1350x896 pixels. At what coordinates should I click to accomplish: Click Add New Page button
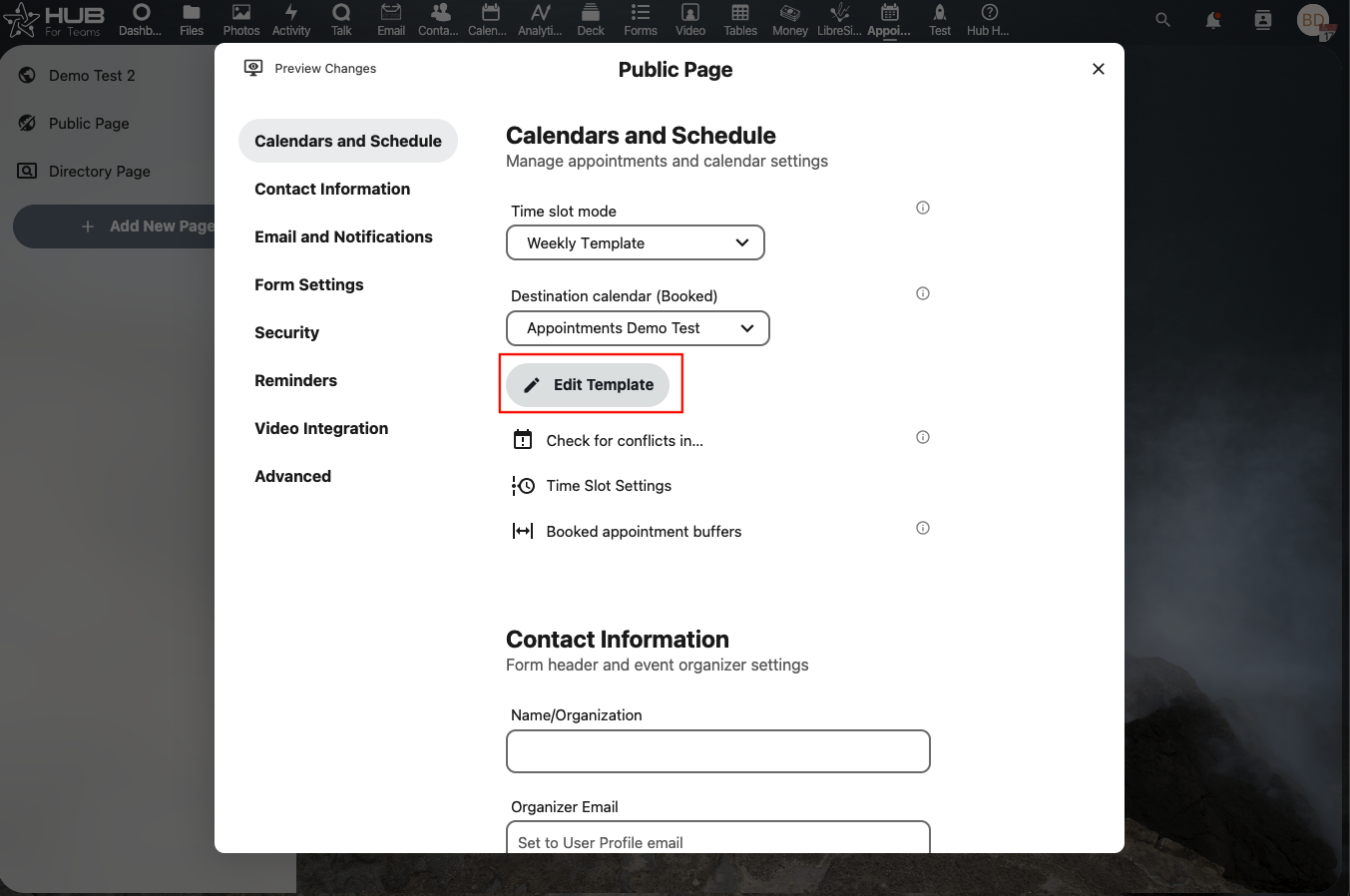coord(115,226)
